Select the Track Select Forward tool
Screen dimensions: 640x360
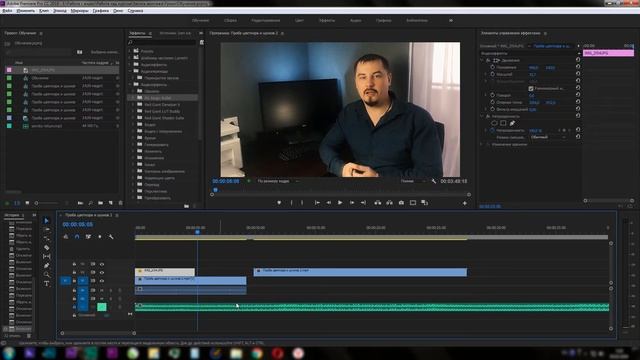(46, 230)
